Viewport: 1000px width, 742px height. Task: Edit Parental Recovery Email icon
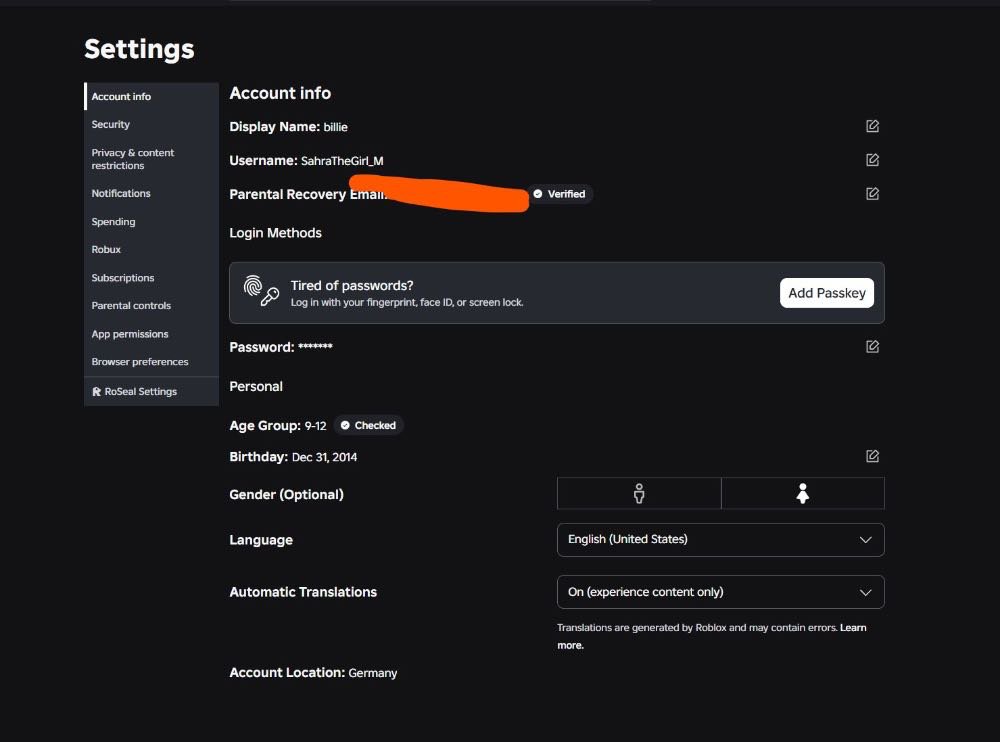click(x=872, y=194)
